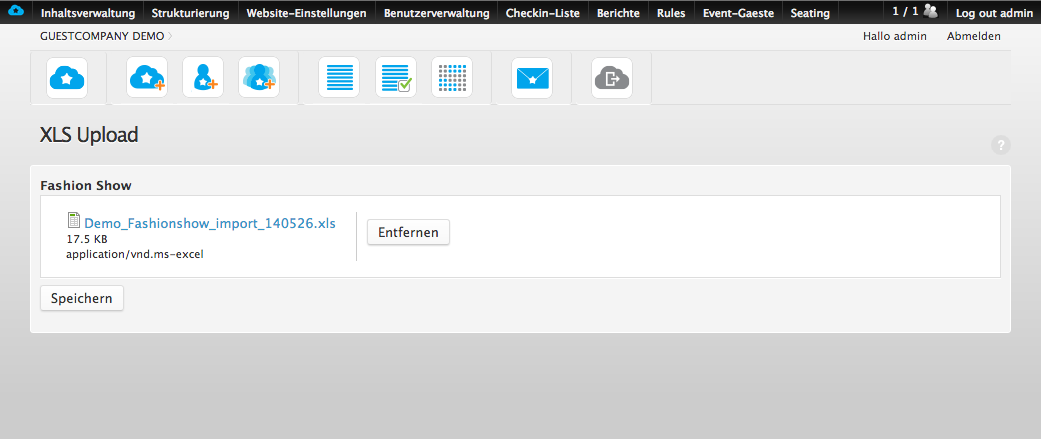1041x439 pixels.
Task: Click the 1 / 1 user counter
Action: (x=906, y=11)
